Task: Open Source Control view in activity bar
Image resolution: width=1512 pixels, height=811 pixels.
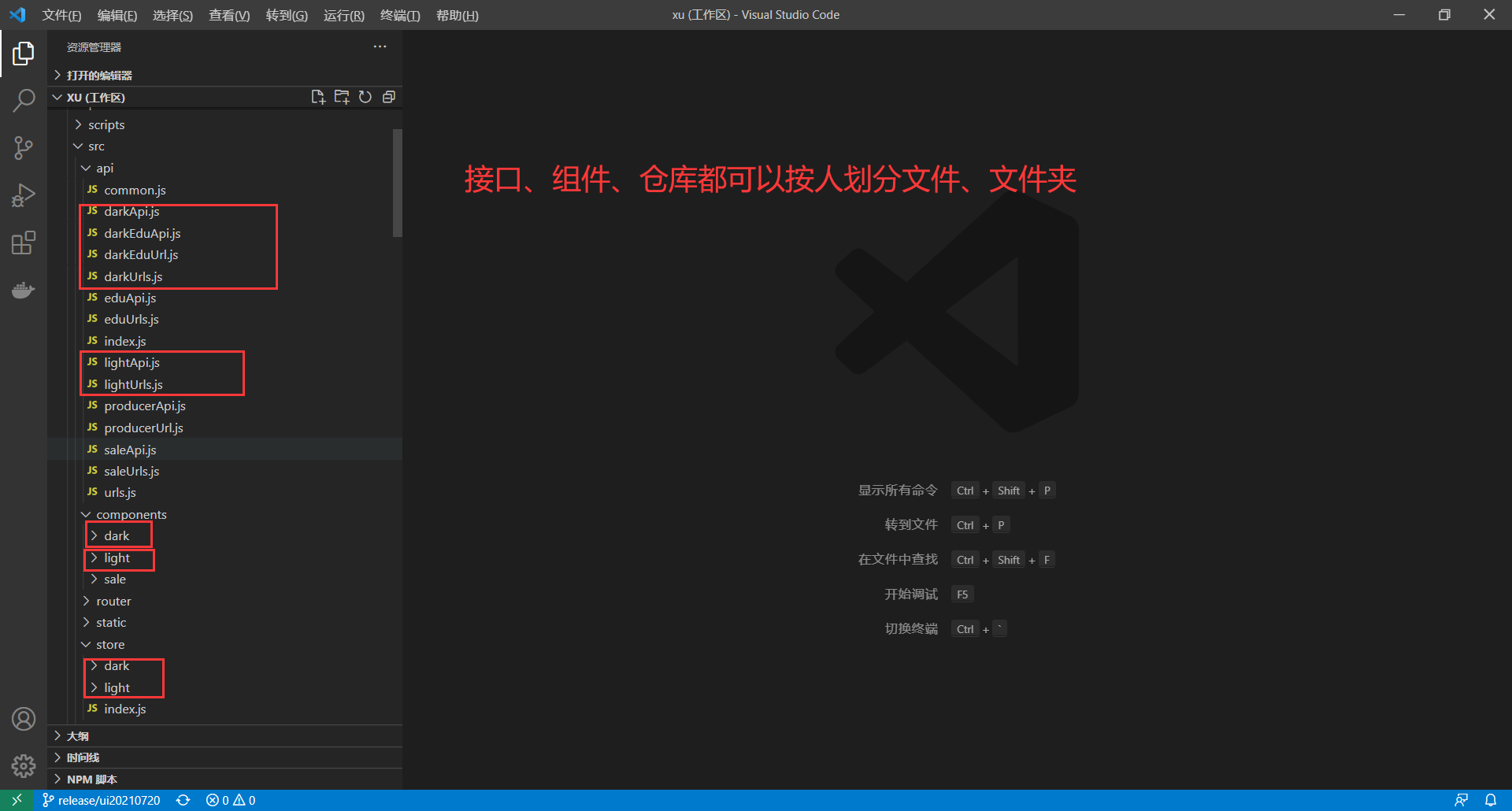Action: tap(24, 148)
